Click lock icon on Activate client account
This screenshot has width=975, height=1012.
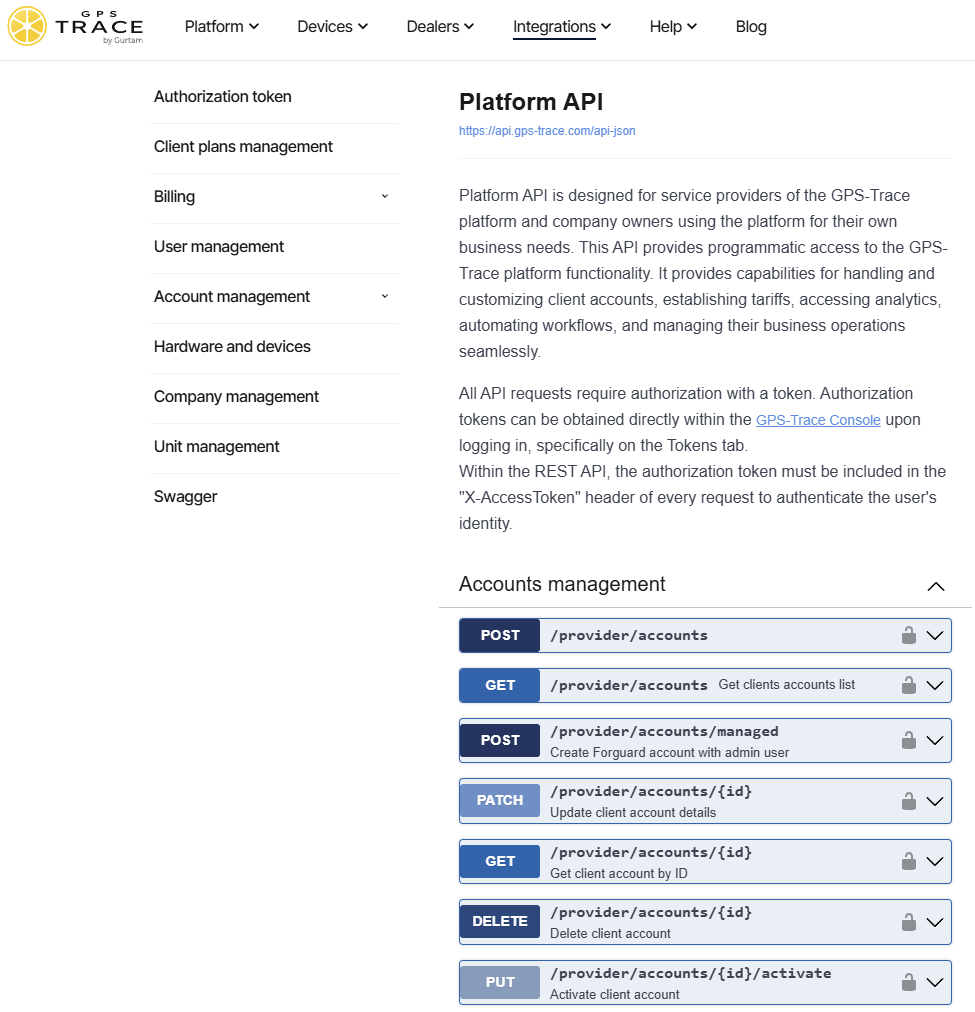pos(909,982)
